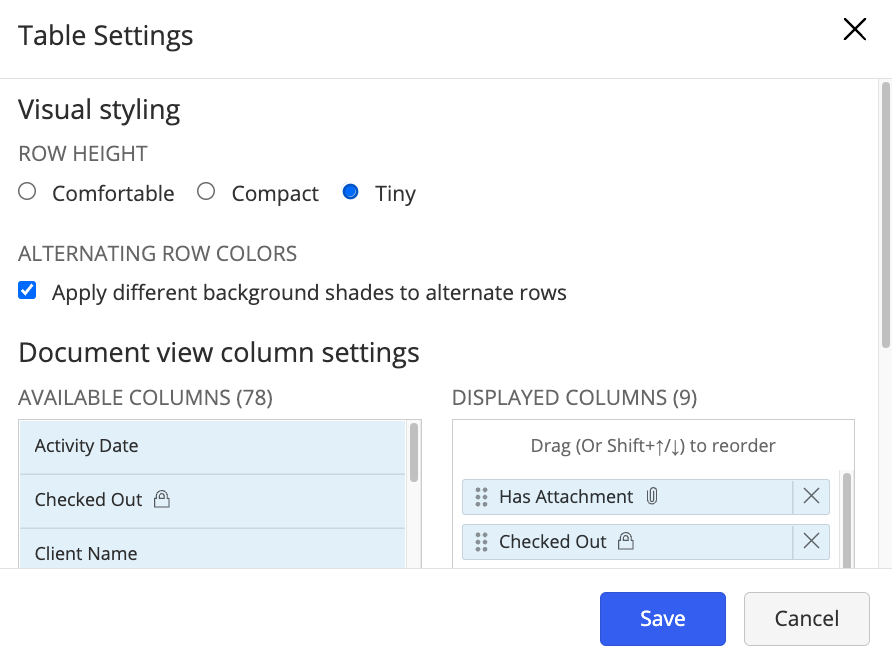Remove Has Attachment from displayed columns

point(811,497)
